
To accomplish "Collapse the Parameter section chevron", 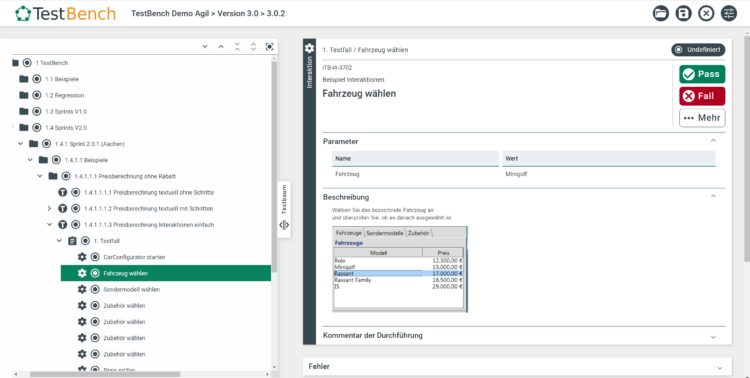I will click(713, 141).
